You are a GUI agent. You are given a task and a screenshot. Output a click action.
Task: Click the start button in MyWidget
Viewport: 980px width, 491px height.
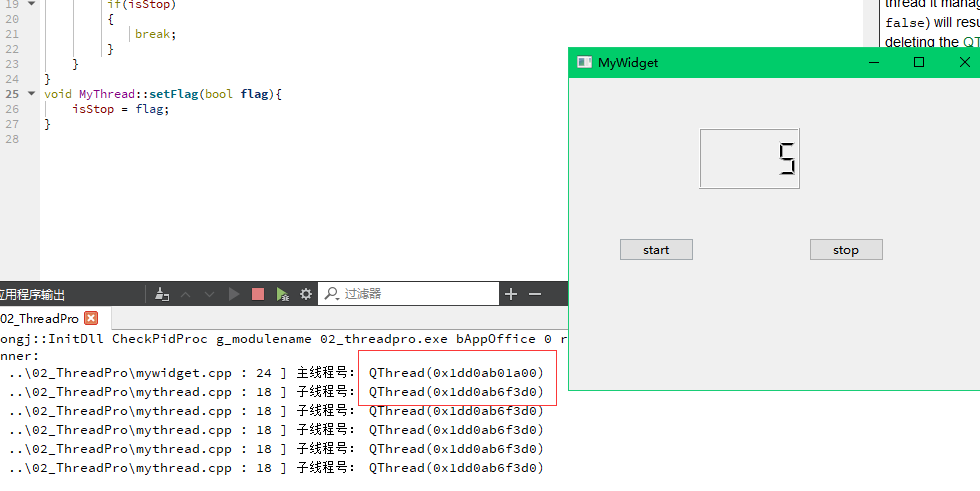[x=656, y=249]
